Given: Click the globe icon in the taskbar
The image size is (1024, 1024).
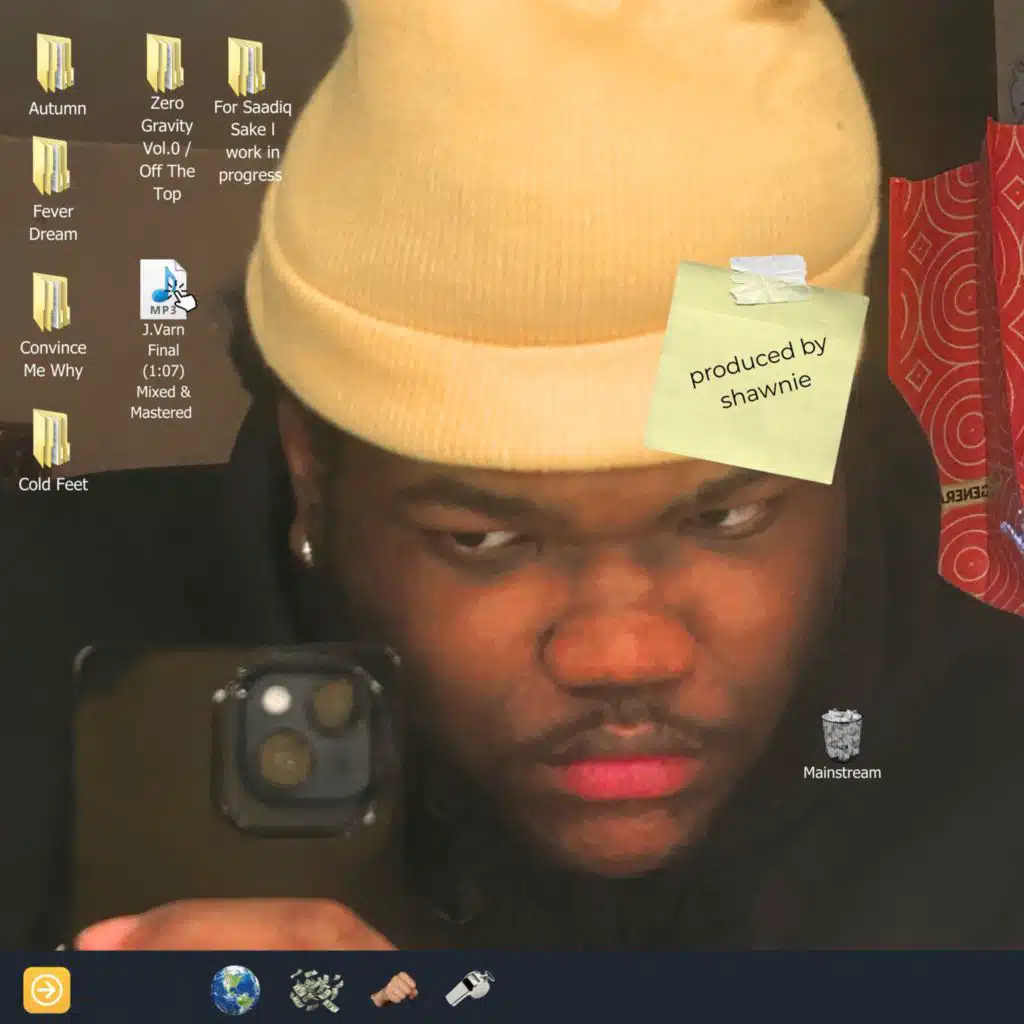Looking at the screenshot, I should 235,990.
